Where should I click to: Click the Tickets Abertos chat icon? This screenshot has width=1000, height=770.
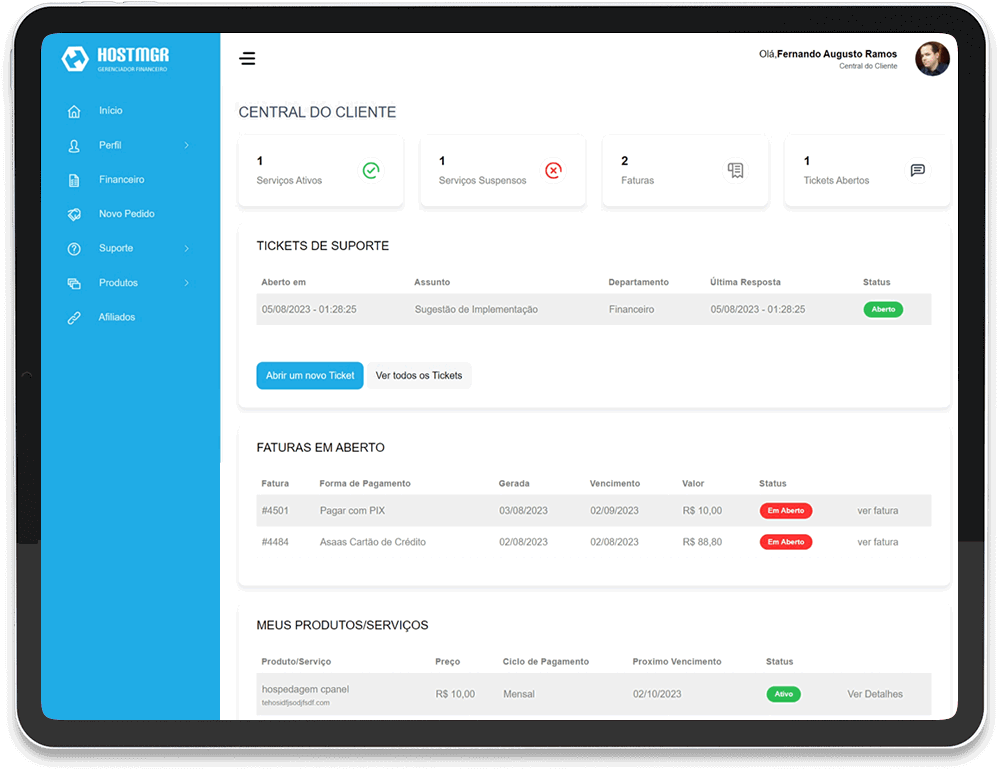tap(917, 171)
